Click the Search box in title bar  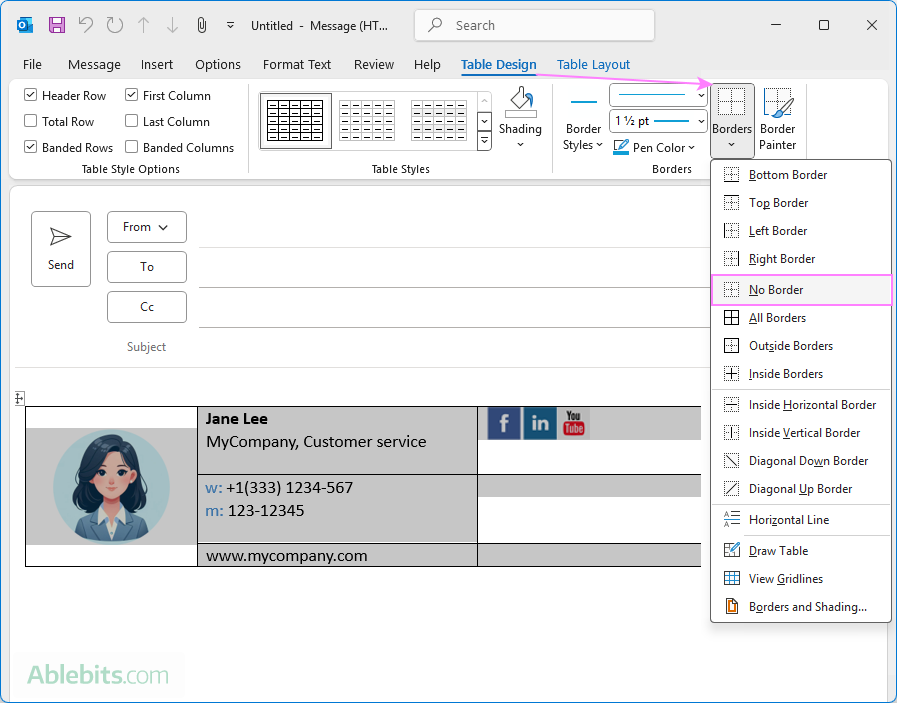click(534, 25)
